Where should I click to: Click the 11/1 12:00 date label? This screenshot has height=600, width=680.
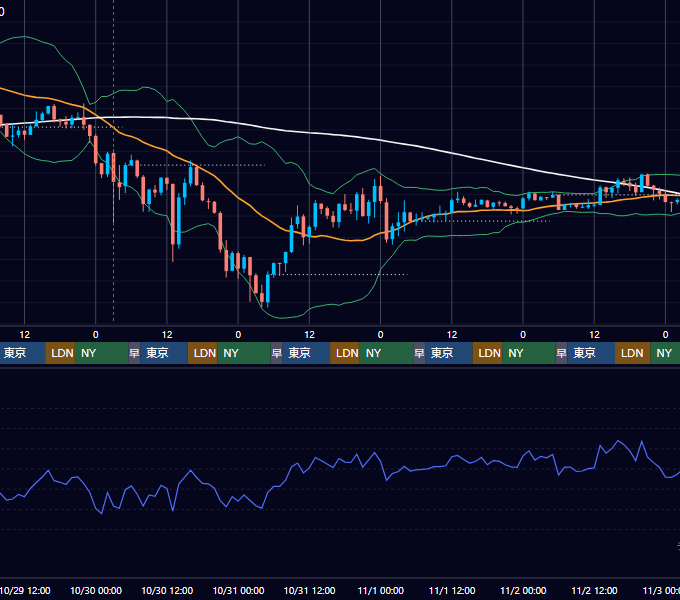point(452,590)
